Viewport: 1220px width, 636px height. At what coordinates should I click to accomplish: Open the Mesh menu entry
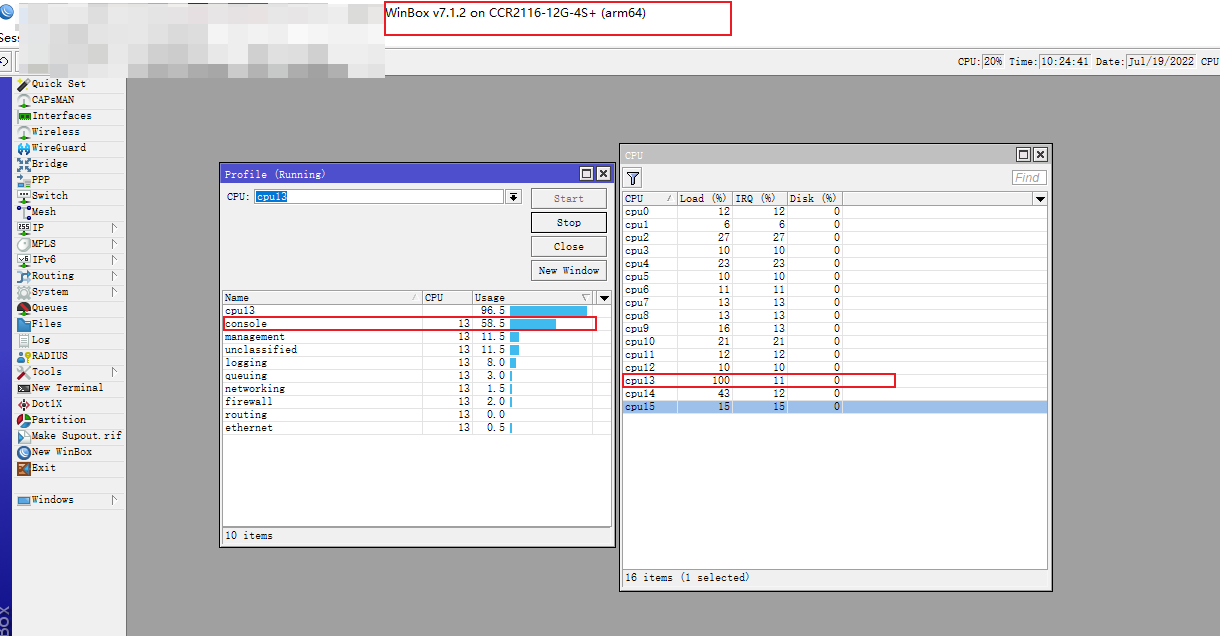point(43,212)
